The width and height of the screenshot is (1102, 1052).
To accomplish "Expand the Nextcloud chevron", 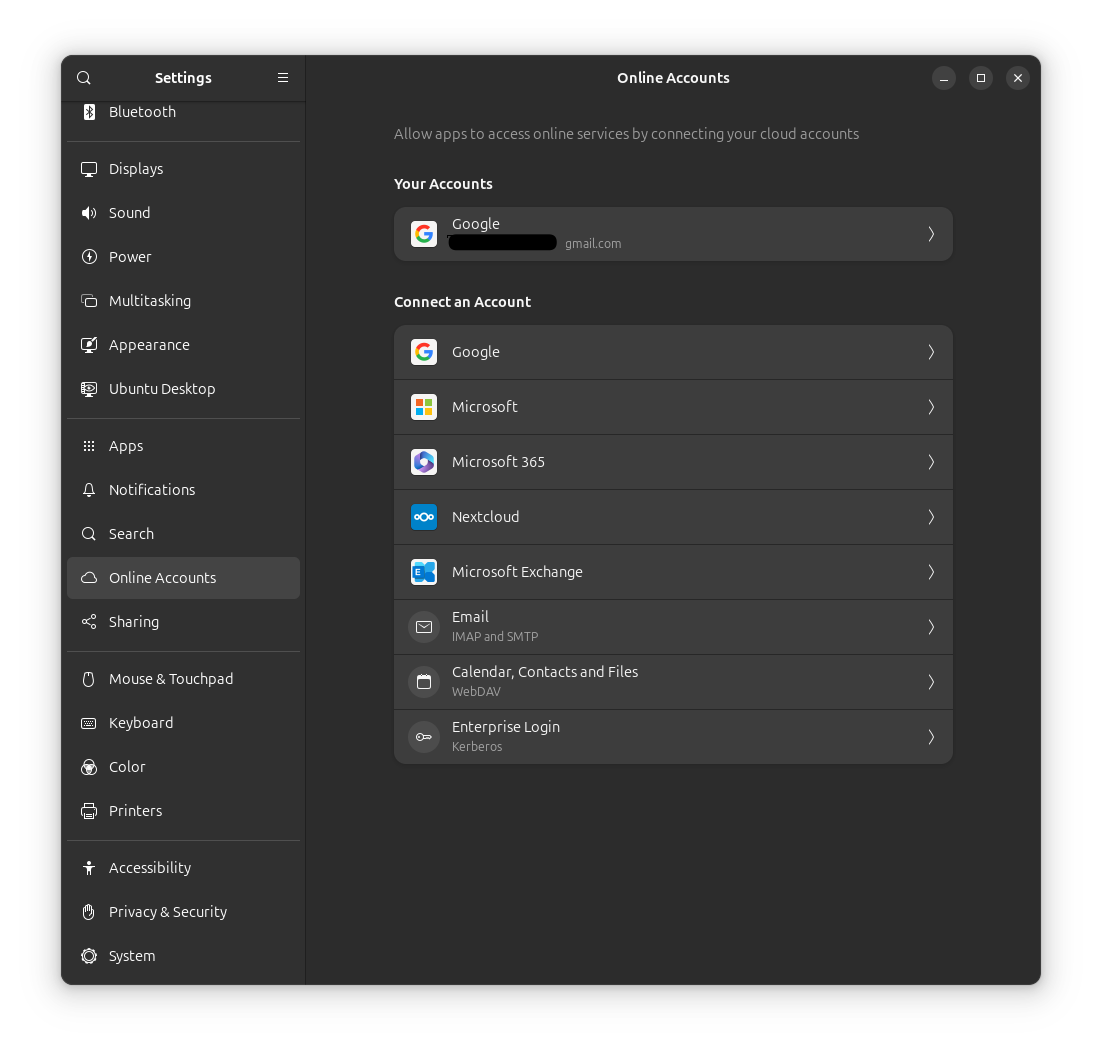I will coord(931,517).
